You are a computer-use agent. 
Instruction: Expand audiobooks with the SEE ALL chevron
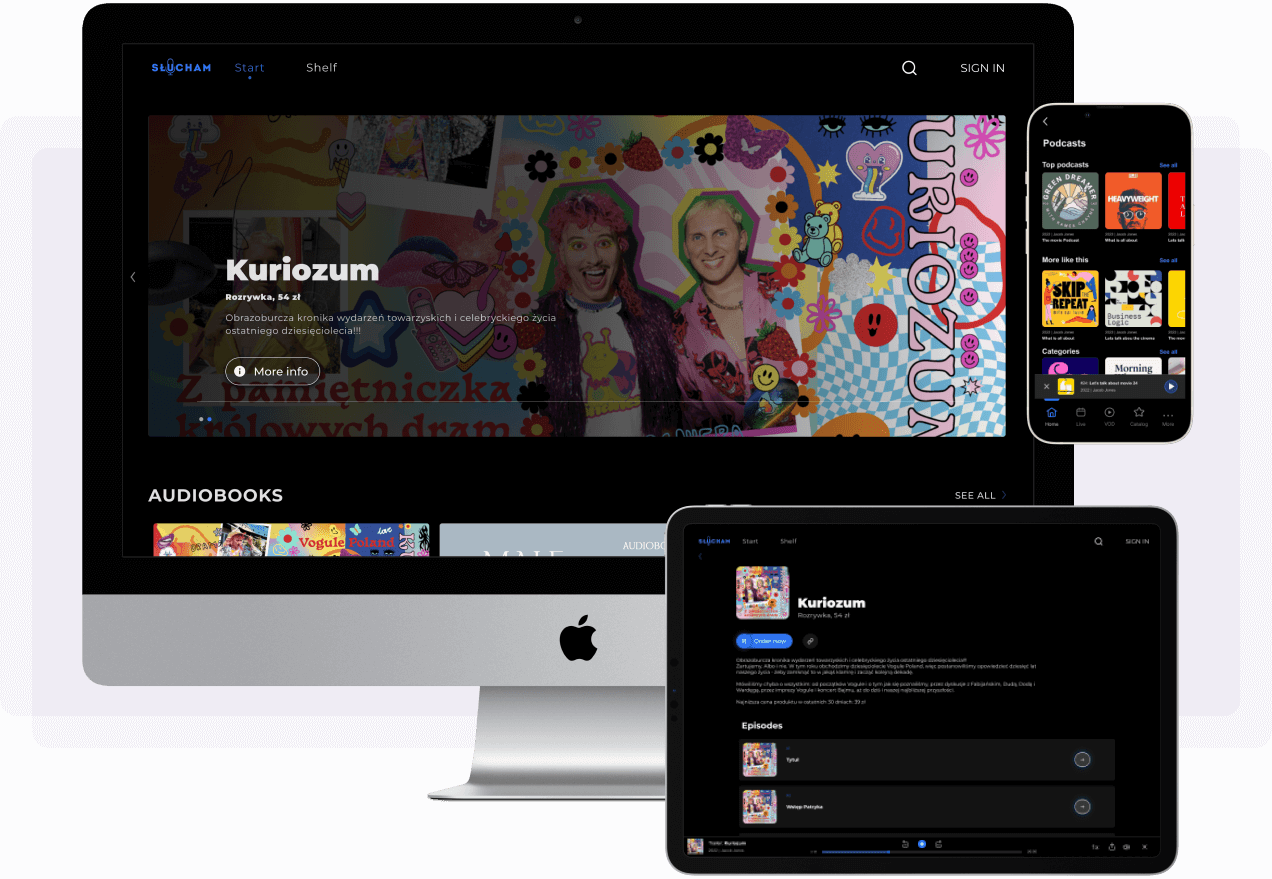[x=1003, y=495]
